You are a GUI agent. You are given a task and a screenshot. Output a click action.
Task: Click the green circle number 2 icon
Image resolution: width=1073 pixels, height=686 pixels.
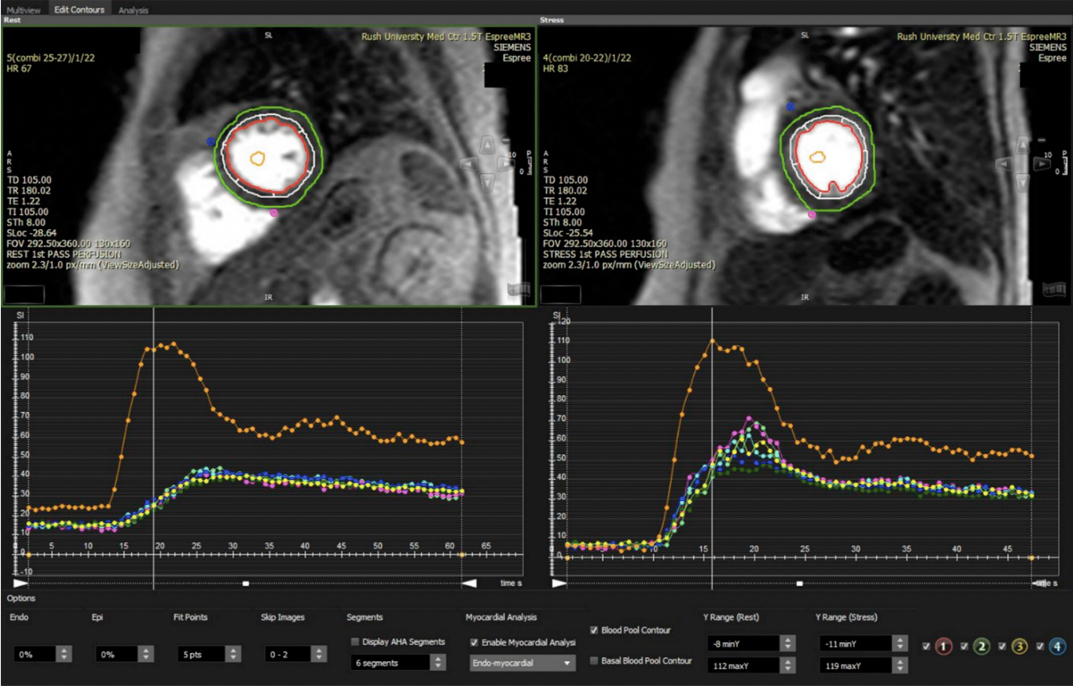point(981,647)
